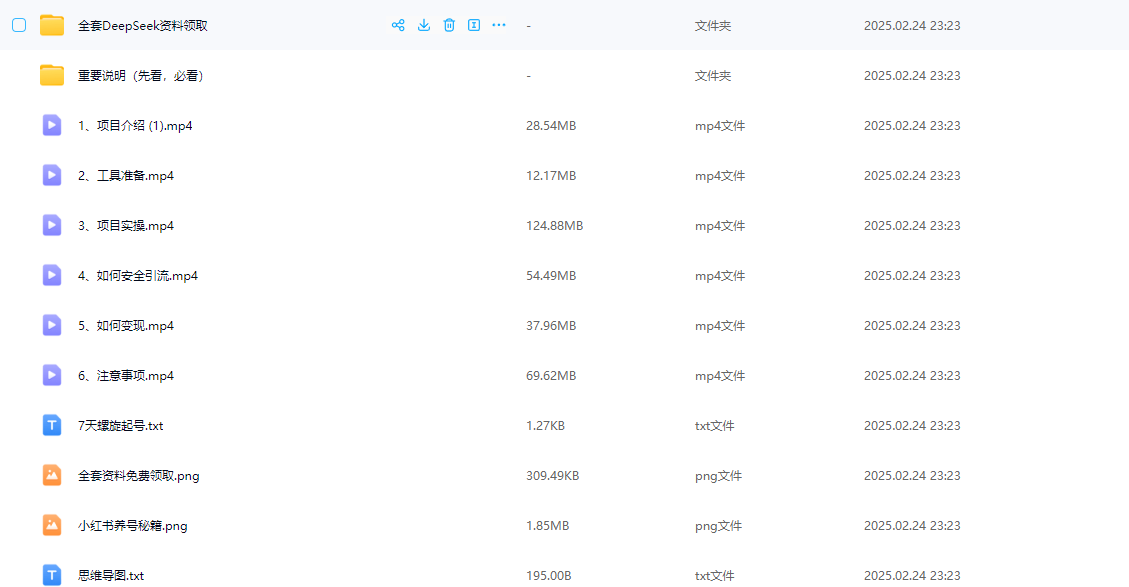The height and width of the screenshot is (587, 1129).
Task: Click the 37.96MB size value
Action: 551,326
